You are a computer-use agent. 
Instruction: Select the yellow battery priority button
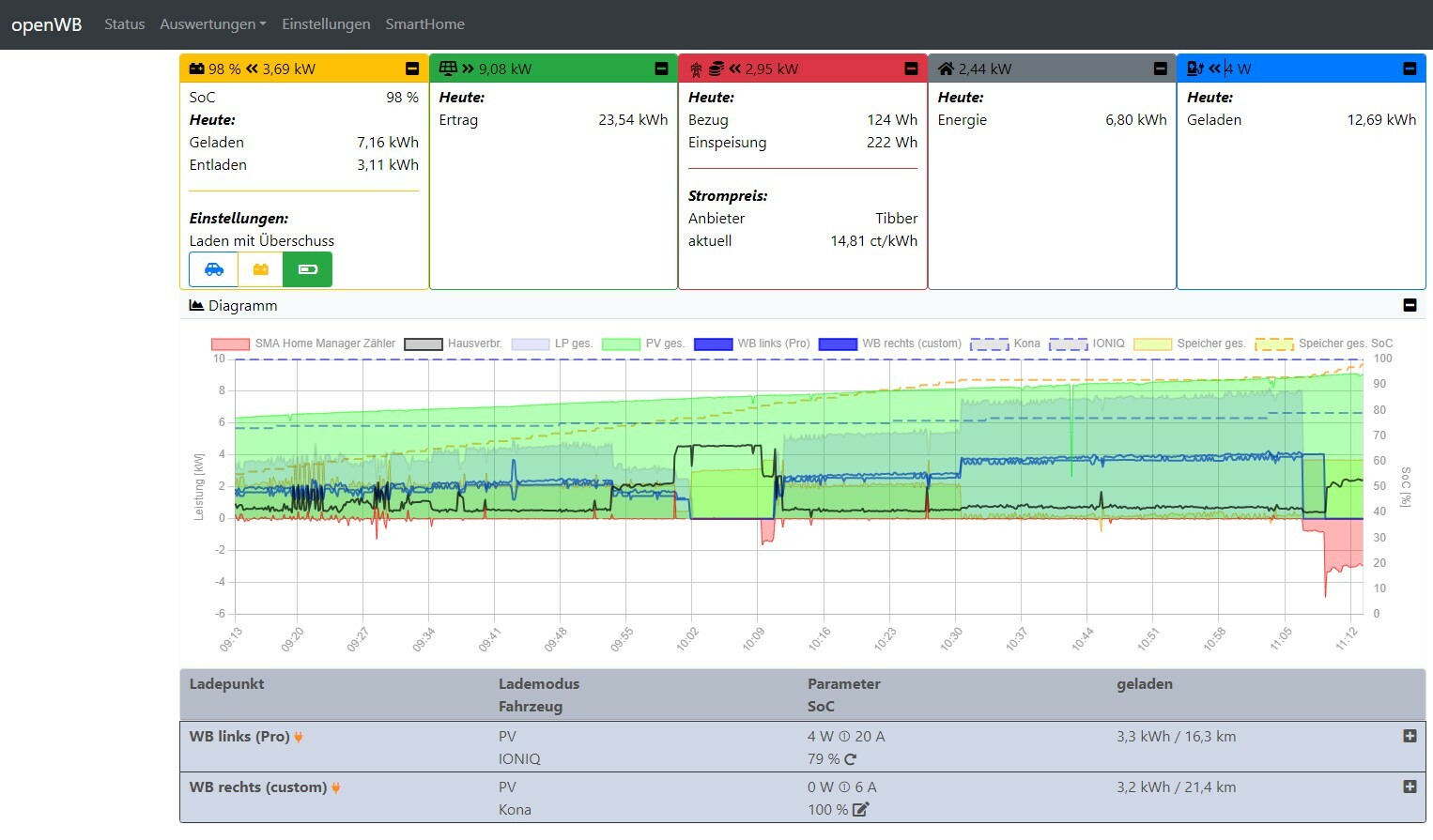(261, 269)
